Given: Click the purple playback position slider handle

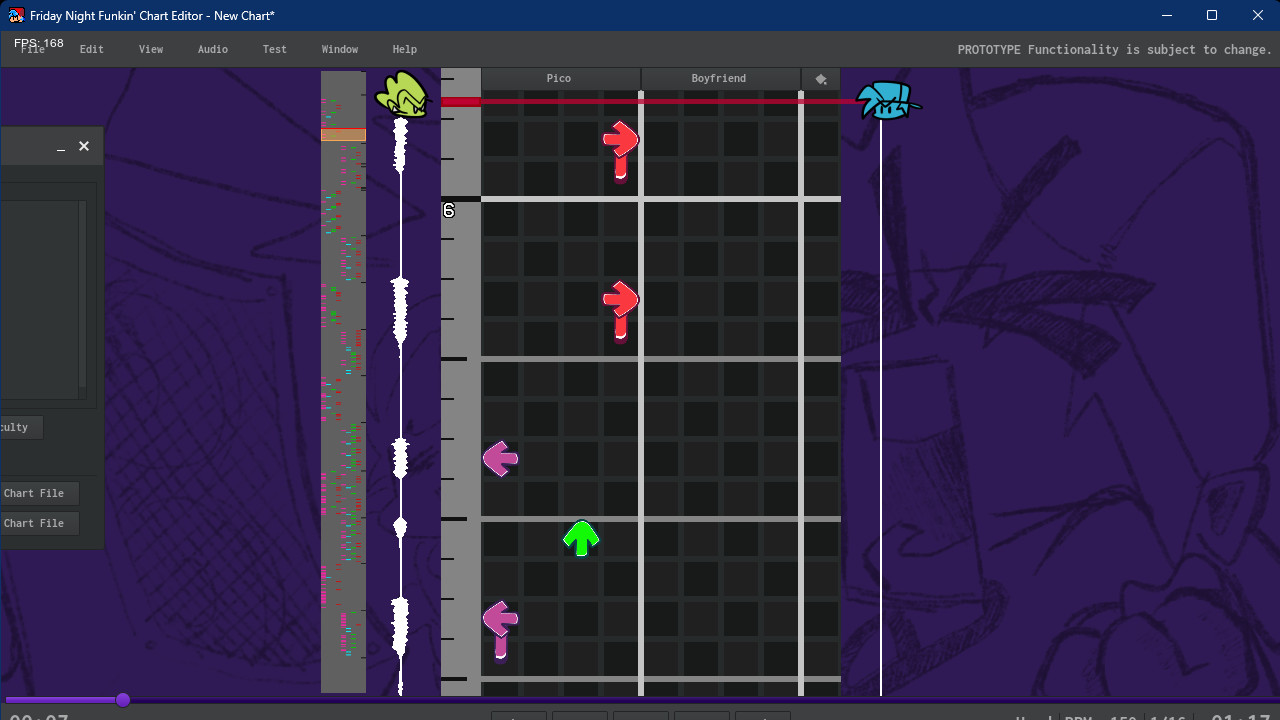Looking at the screenshot, I should [123, 700].
